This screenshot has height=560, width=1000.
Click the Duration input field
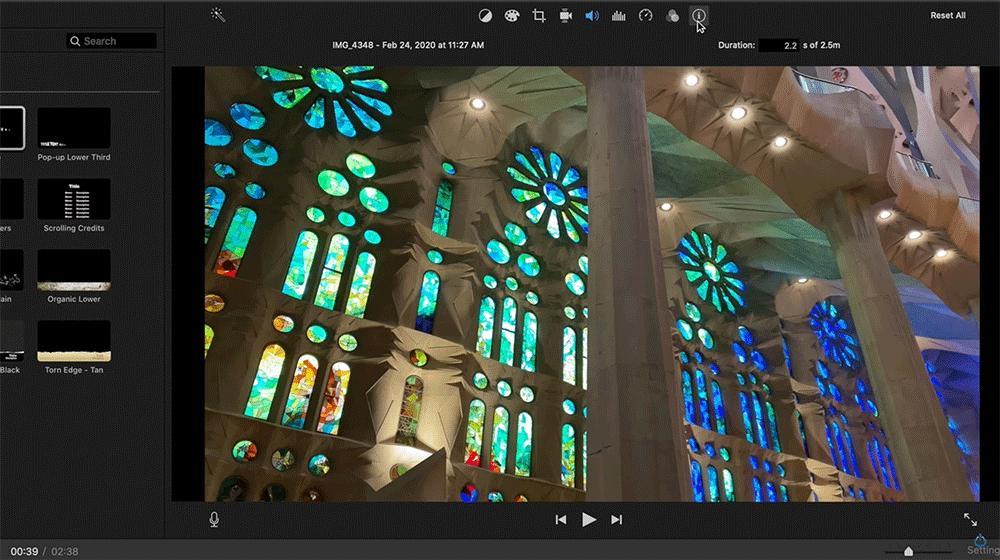[x=778, y=45]
